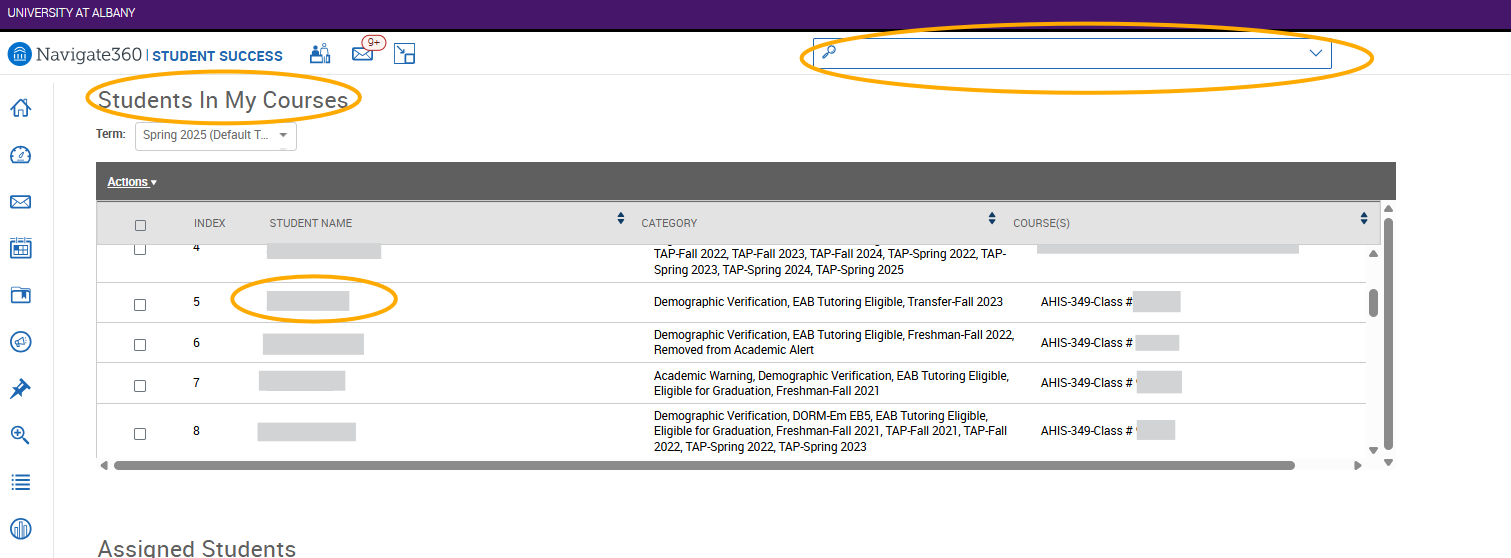Open advanced search magnifier icon in sidebar

tap(20, 435)
